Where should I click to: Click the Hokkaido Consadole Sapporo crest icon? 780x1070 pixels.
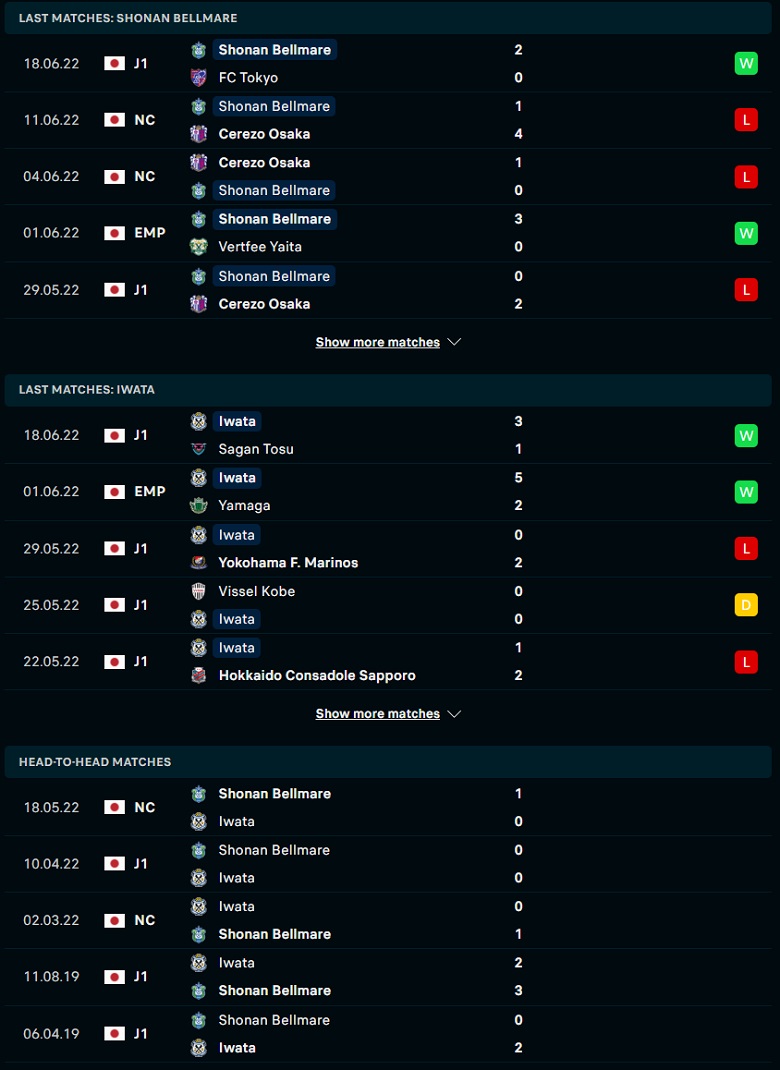point(199,676)
